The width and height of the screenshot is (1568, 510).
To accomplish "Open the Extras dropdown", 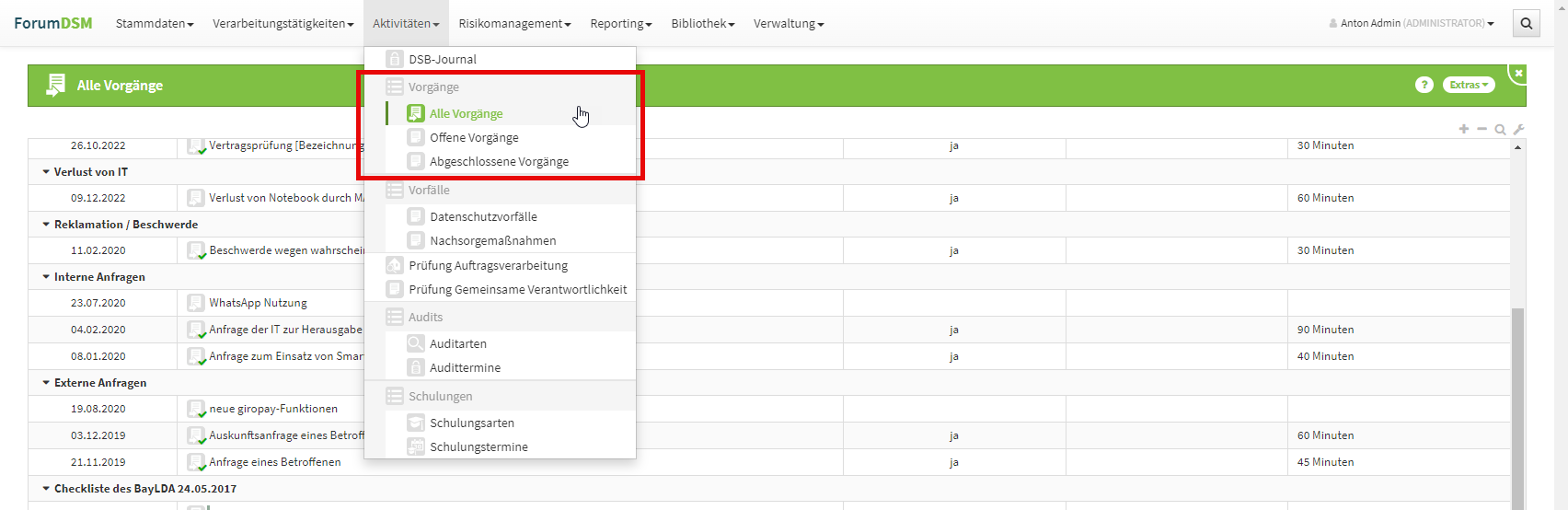I will (1468, 85).
